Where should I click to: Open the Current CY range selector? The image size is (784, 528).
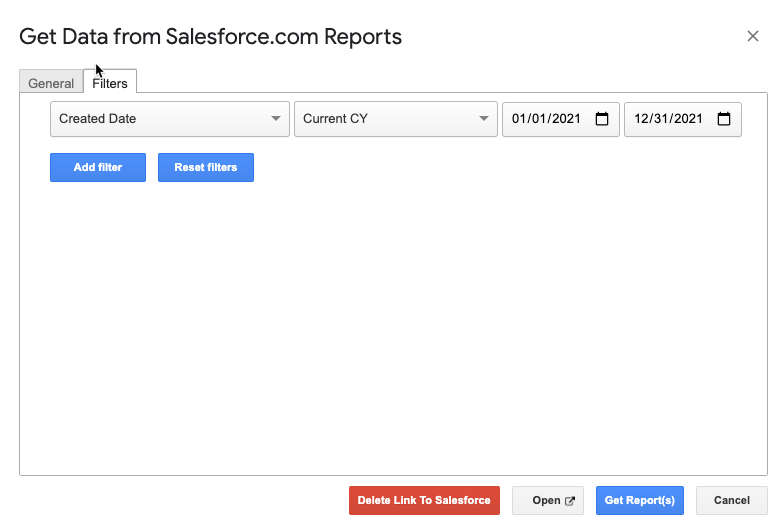point(396,119)
